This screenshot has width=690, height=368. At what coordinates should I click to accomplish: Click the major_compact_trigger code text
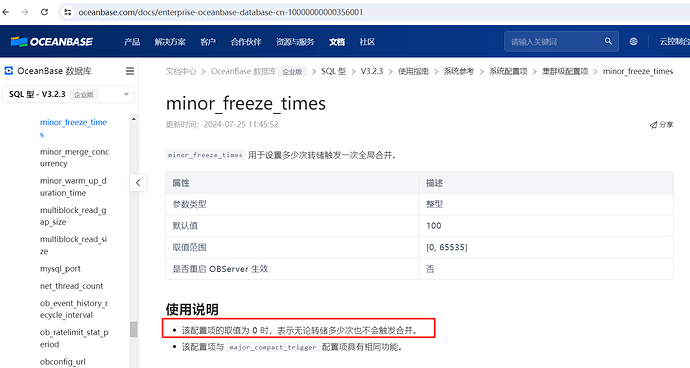(273, 347)
